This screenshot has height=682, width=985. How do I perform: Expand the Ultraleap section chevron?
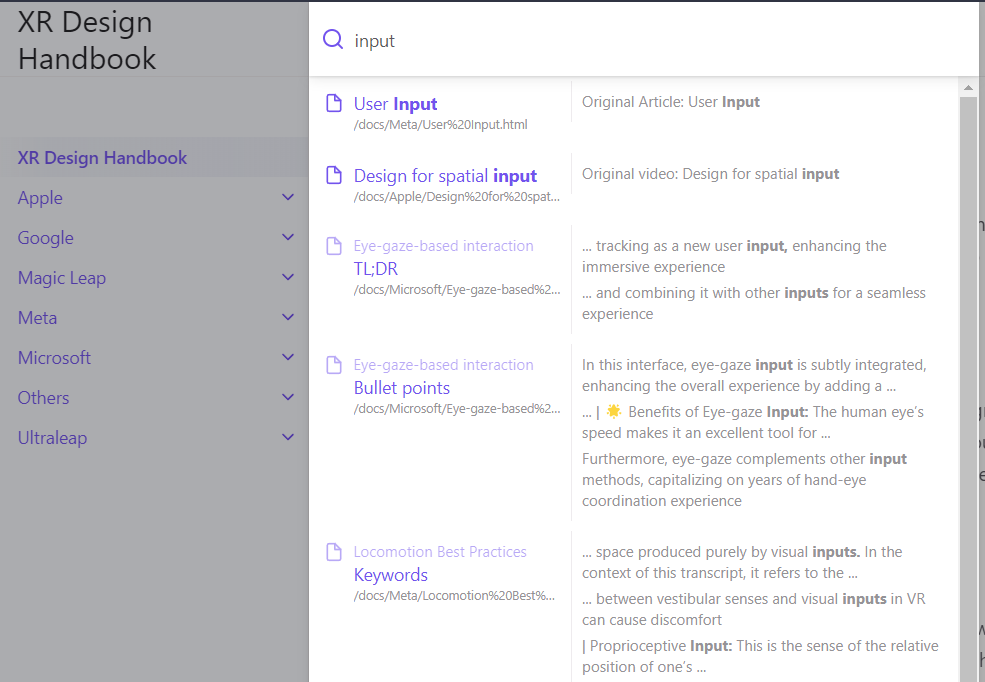pyautogui.click(x=288, y=437)
